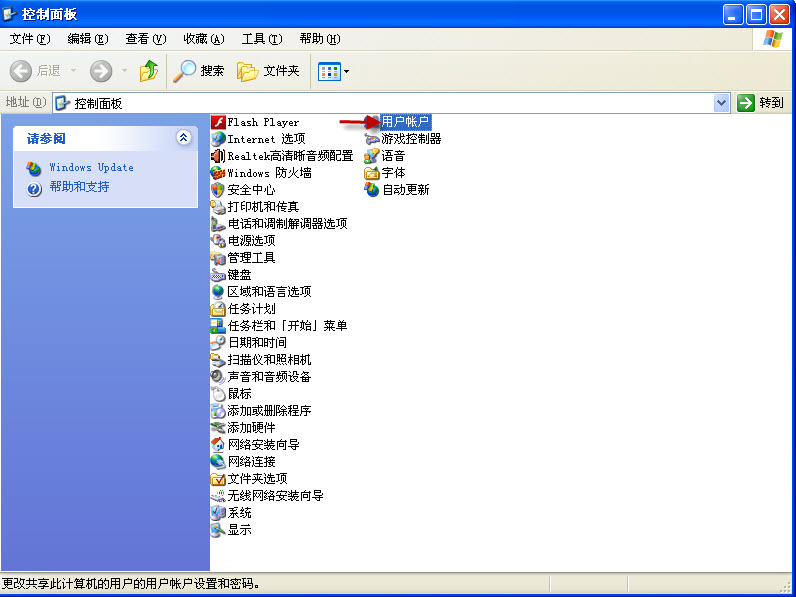Click the forward arrow toolbar button
796x597 pixels.
tap(101, 71)
